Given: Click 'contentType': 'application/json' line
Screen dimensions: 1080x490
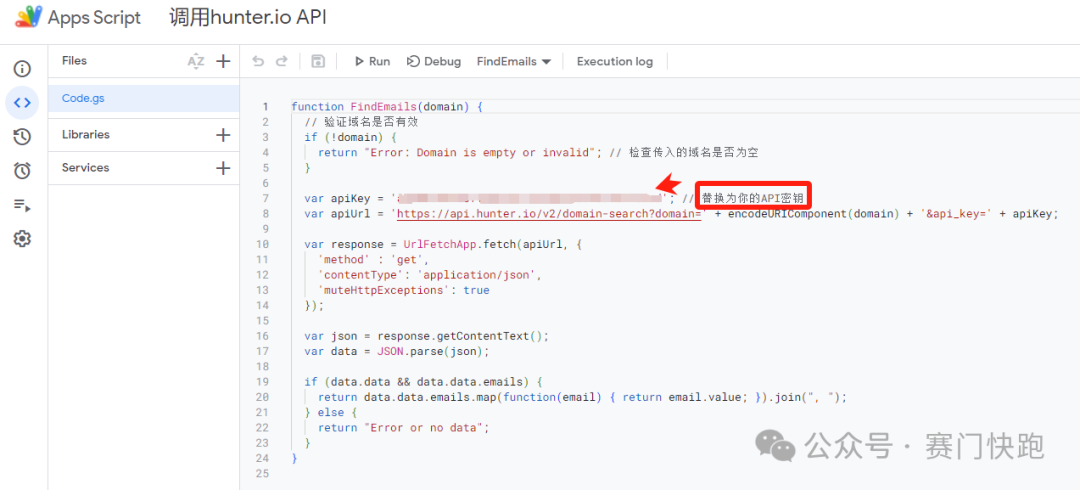Looking at the screenshot, I should point(430,275).
